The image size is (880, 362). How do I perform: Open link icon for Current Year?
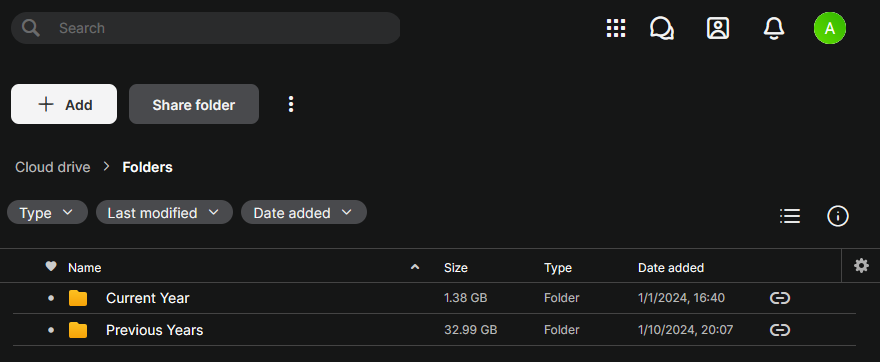click(780, 298)
